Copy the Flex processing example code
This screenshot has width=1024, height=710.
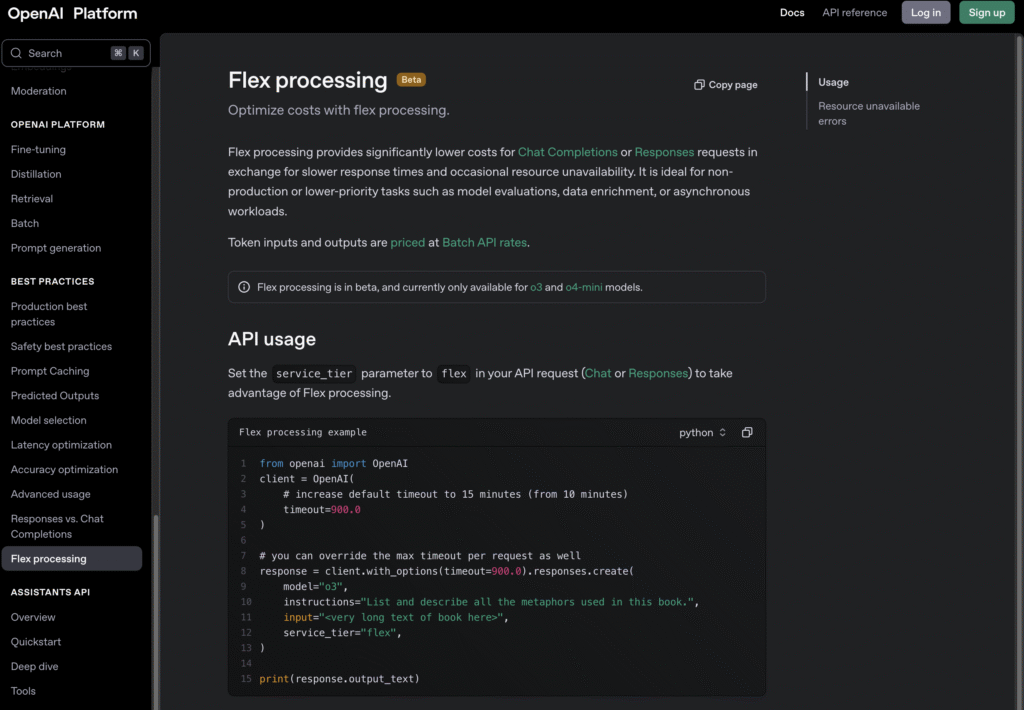(747, 432)
